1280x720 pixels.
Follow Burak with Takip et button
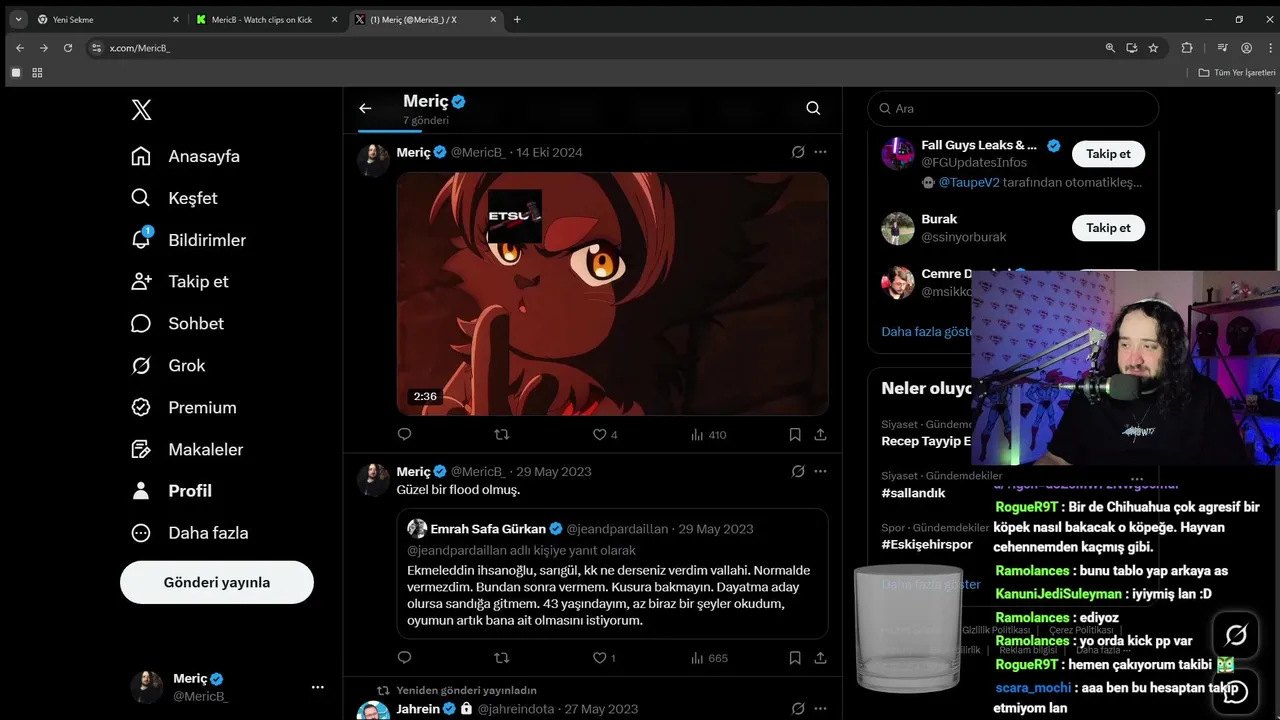click(x=1108, y=228)
